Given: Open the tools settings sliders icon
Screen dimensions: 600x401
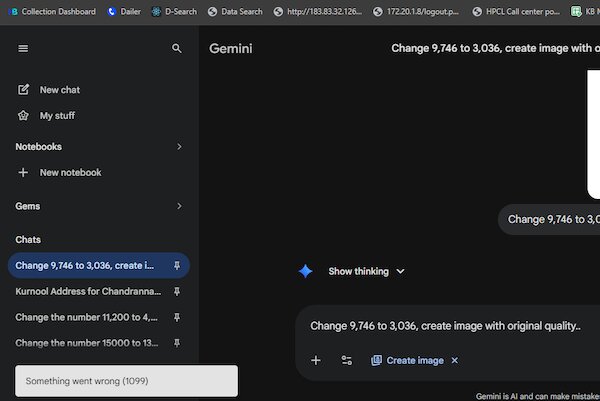Looking at the screenshot, I should click(347, 360).
